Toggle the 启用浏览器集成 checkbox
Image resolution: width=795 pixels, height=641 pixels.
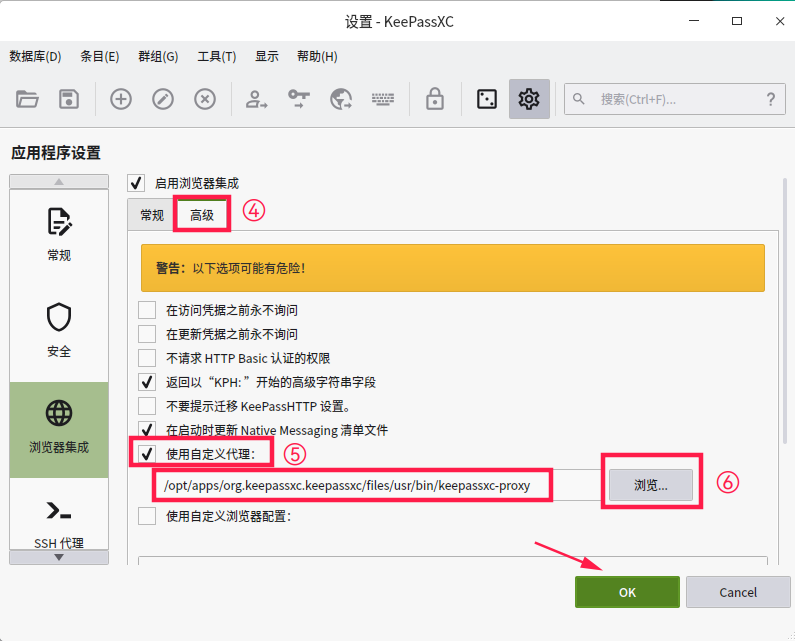tap(137, 183)
